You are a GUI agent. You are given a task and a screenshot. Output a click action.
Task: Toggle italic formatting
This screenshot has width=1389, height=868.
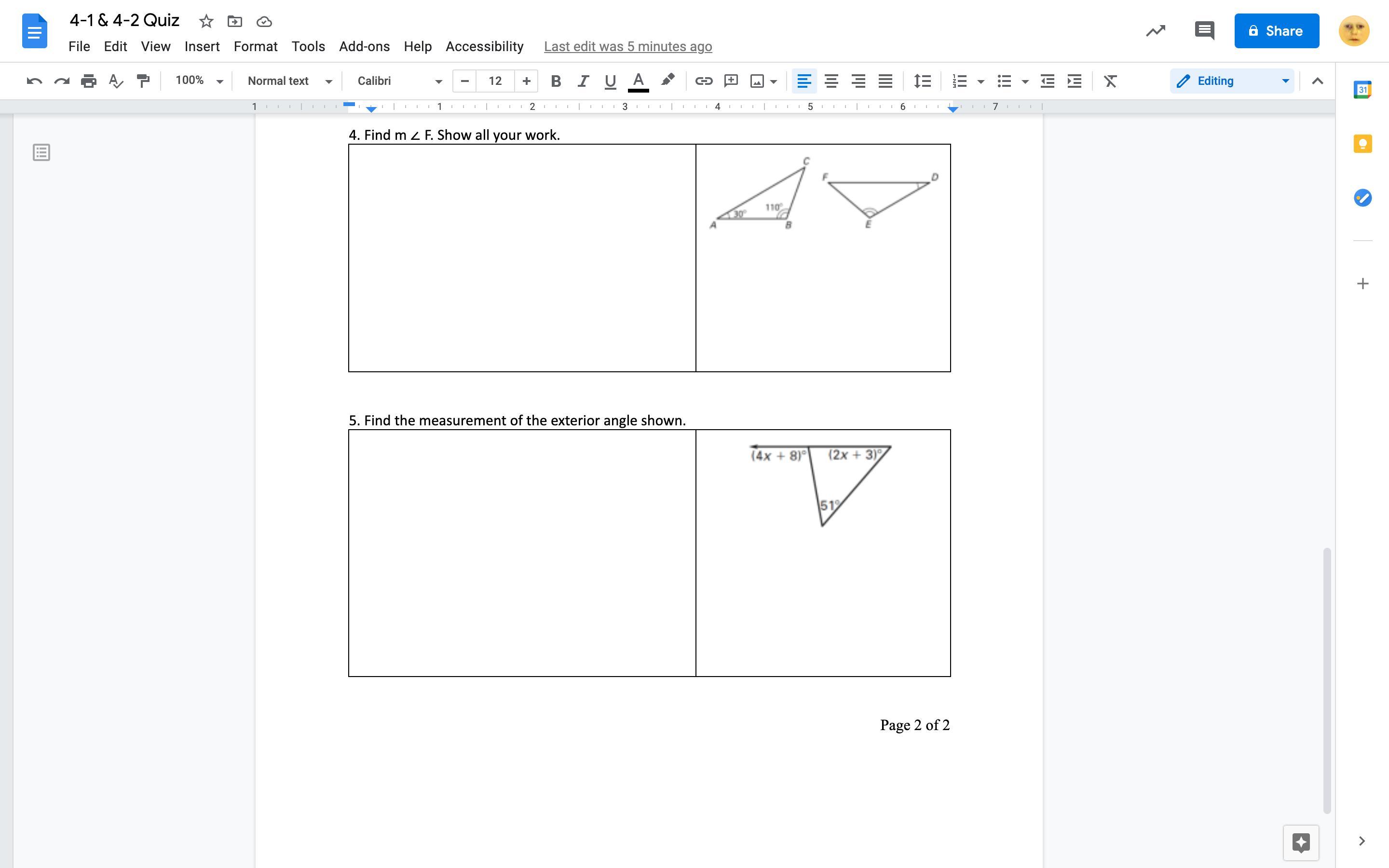click(583, 81)
